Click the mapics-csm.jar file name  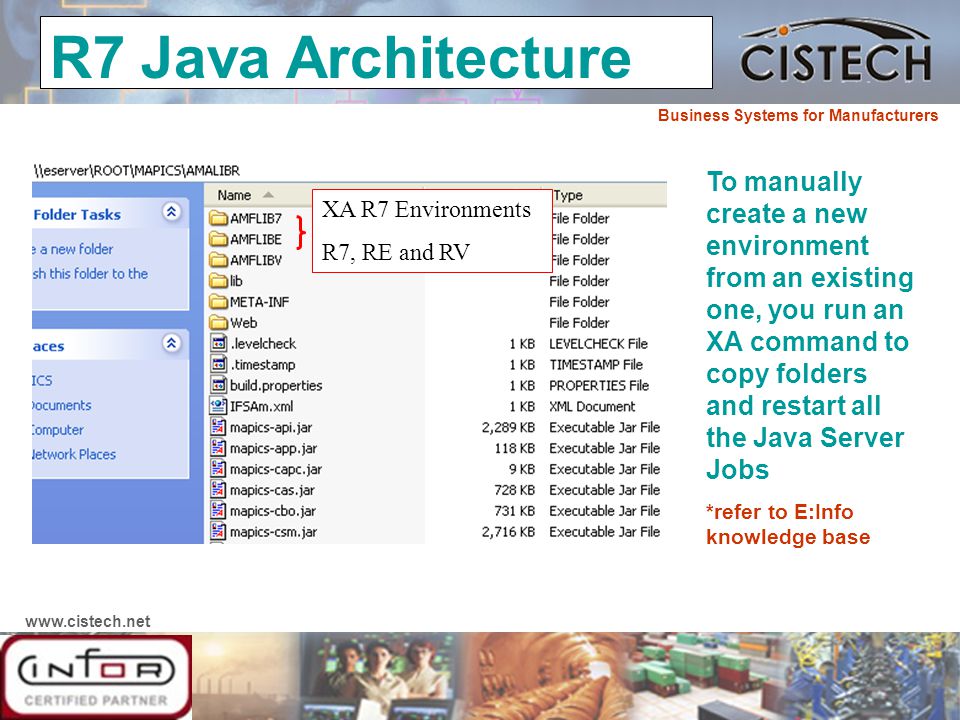coord(274,531)
